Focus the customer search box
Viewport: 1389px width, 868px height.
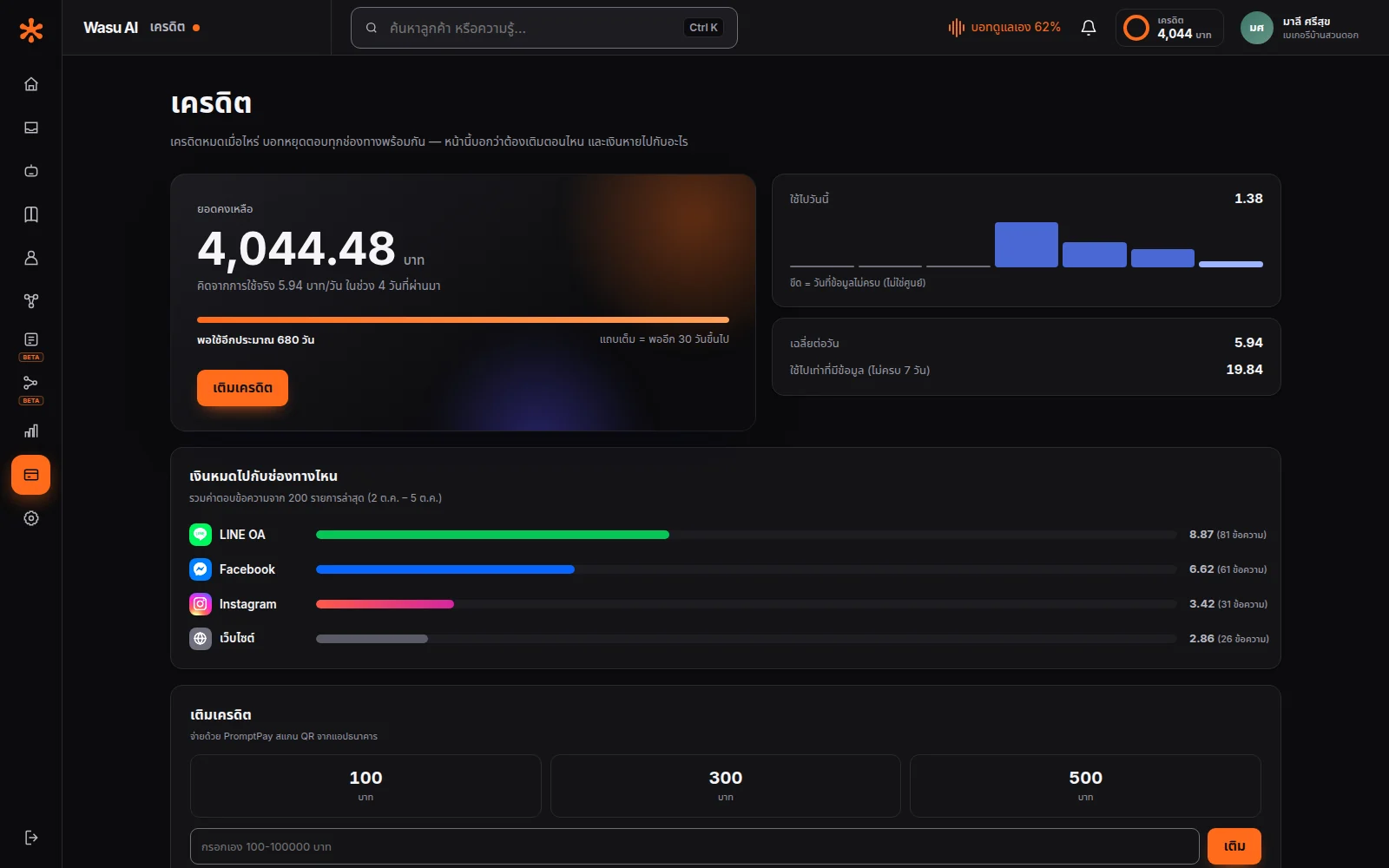[x=544, y=28]
